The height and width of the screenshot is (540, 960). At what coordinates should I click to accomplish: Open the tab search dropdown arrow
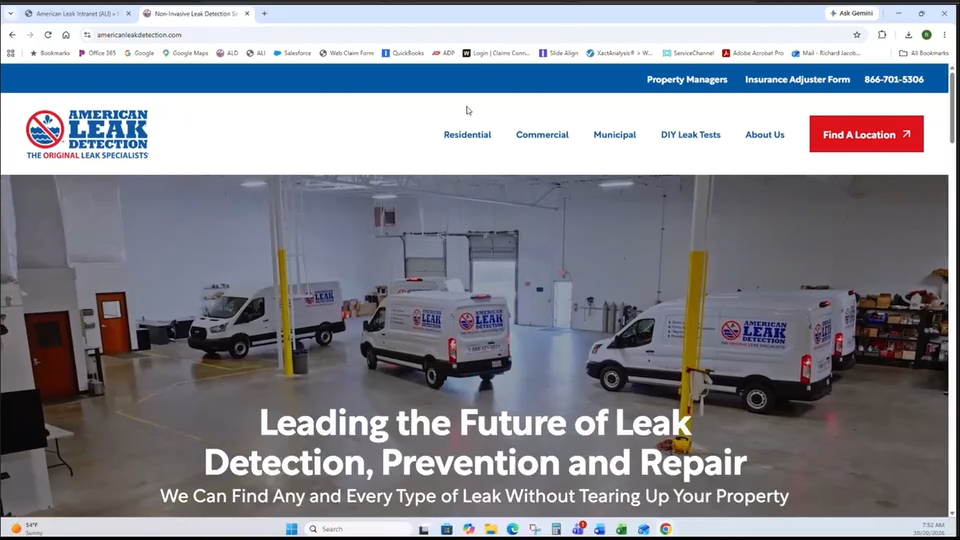click(10, 13)
